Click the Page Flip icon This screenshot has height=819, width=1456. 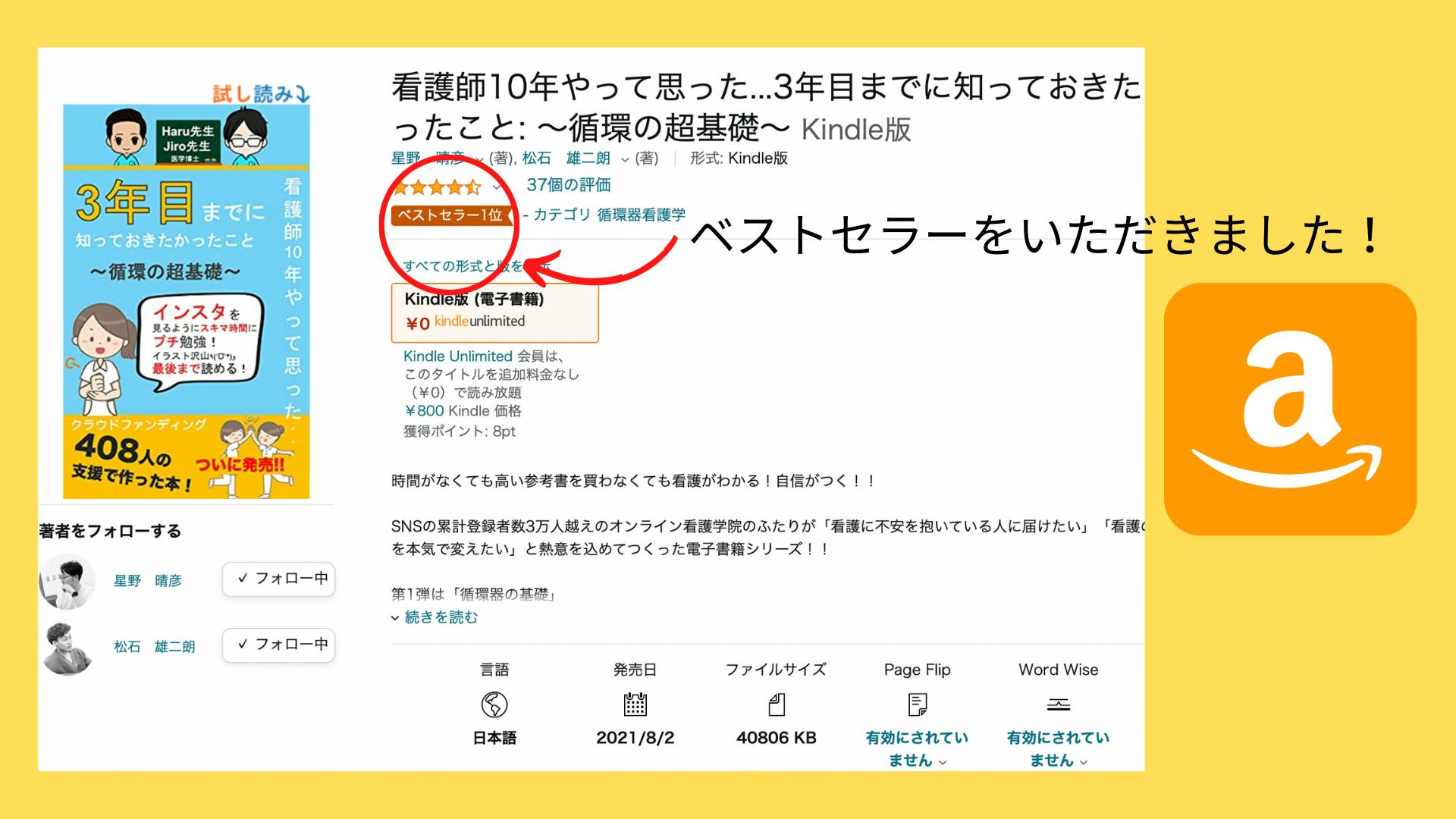(917, 704)
